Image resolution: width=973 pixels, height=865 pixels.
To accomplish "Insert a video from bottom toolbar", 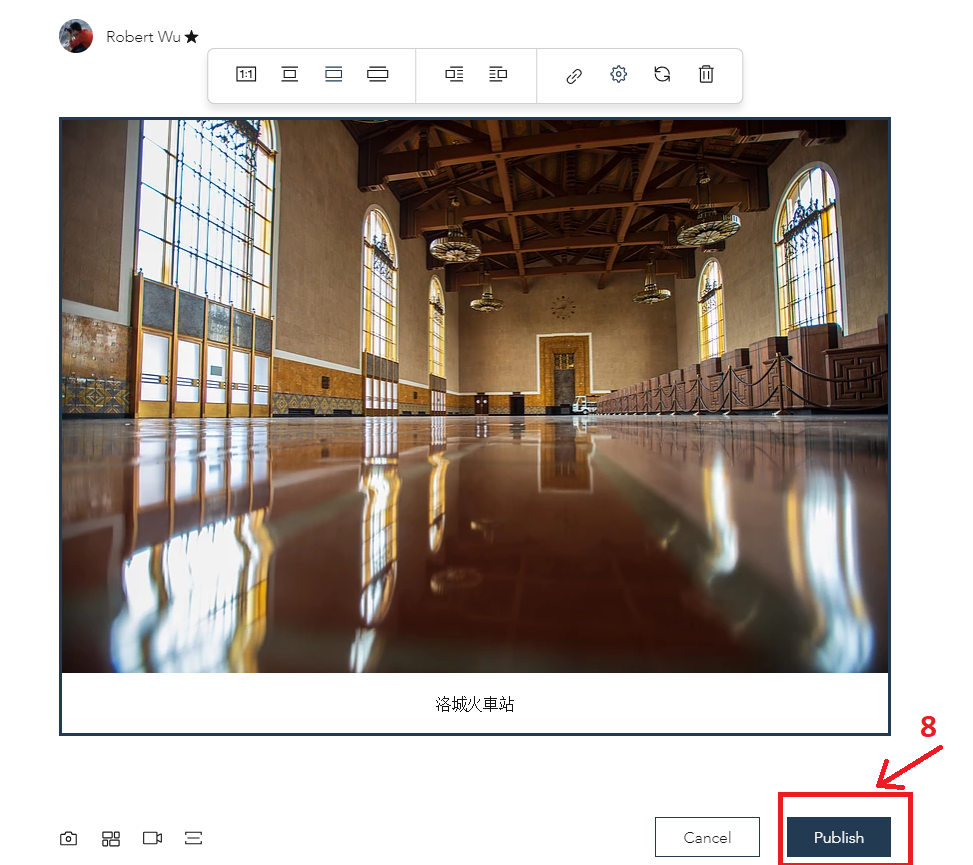I will point(153,838).
